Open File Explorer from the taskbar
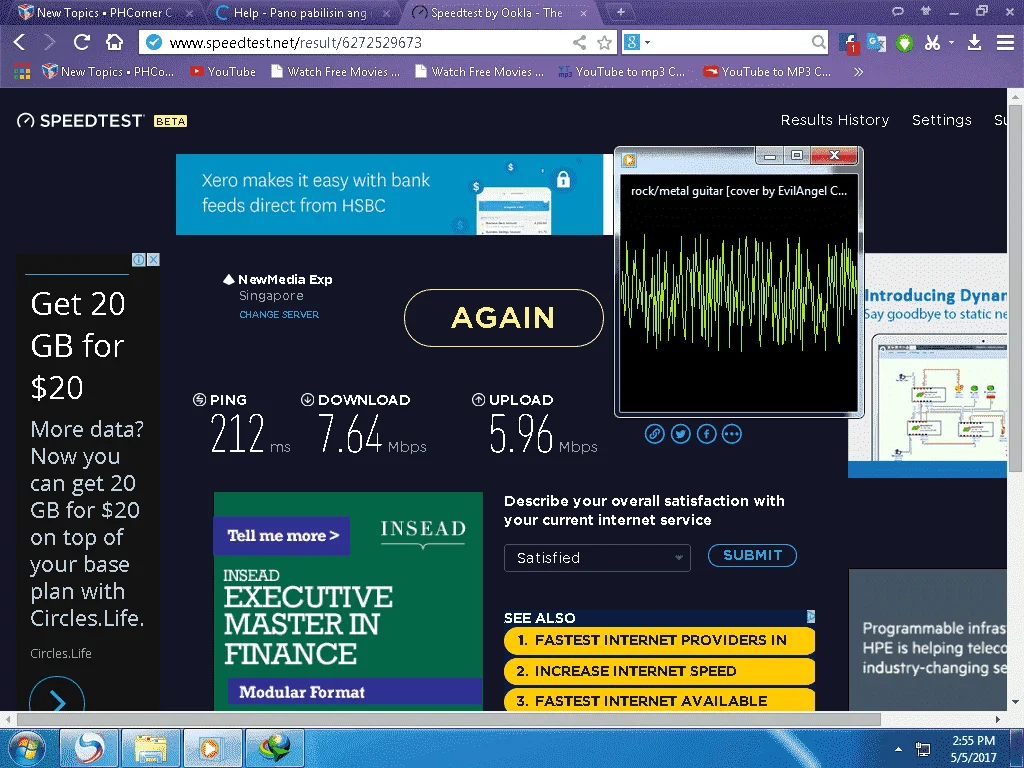Image resolution: width=1024 pixels, height=768 pixels. tap(151, 748)
